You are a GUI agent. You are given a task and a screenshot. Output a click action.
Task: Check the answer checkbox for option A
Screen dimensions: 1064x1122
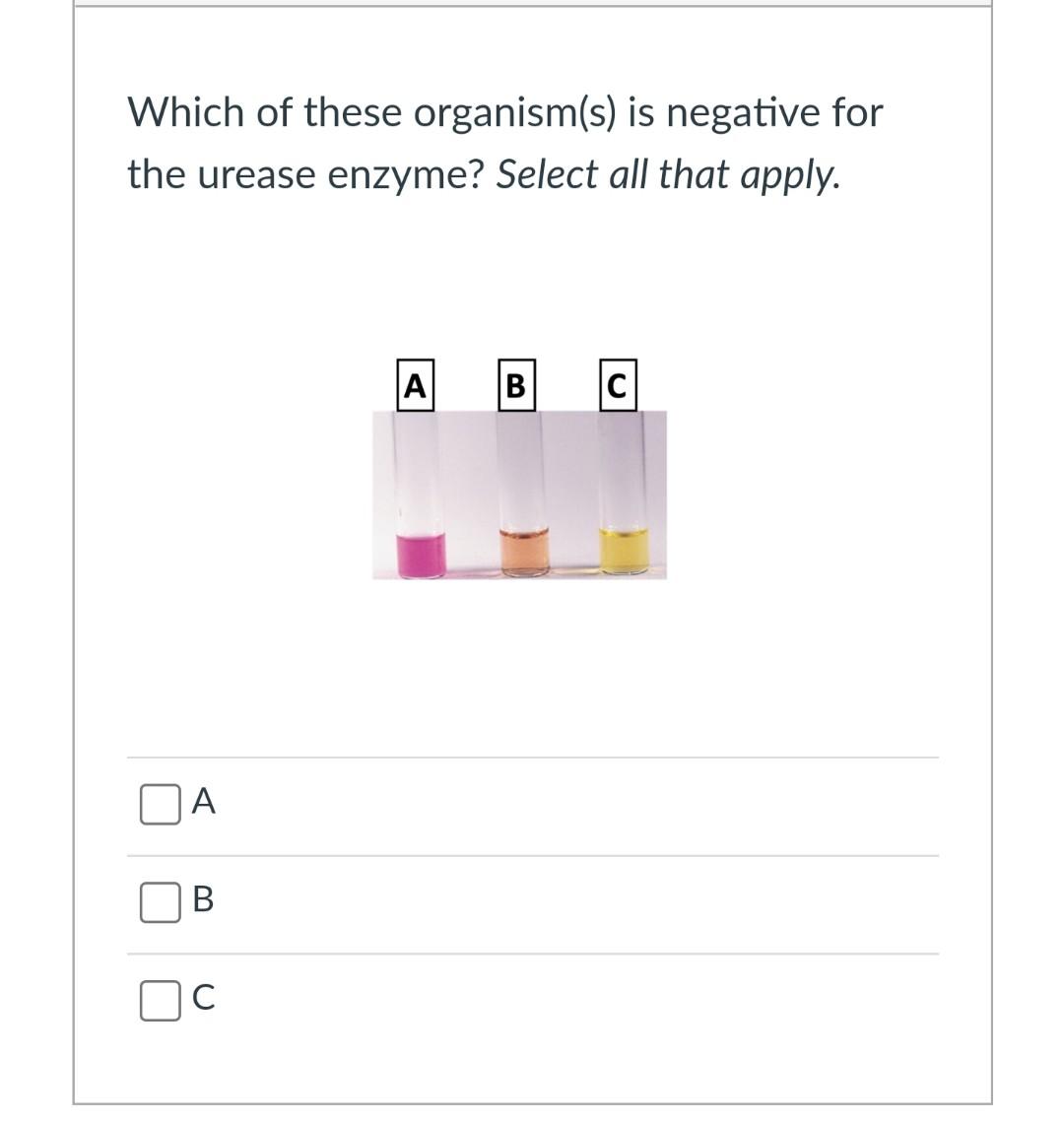(x=161, y=804)
